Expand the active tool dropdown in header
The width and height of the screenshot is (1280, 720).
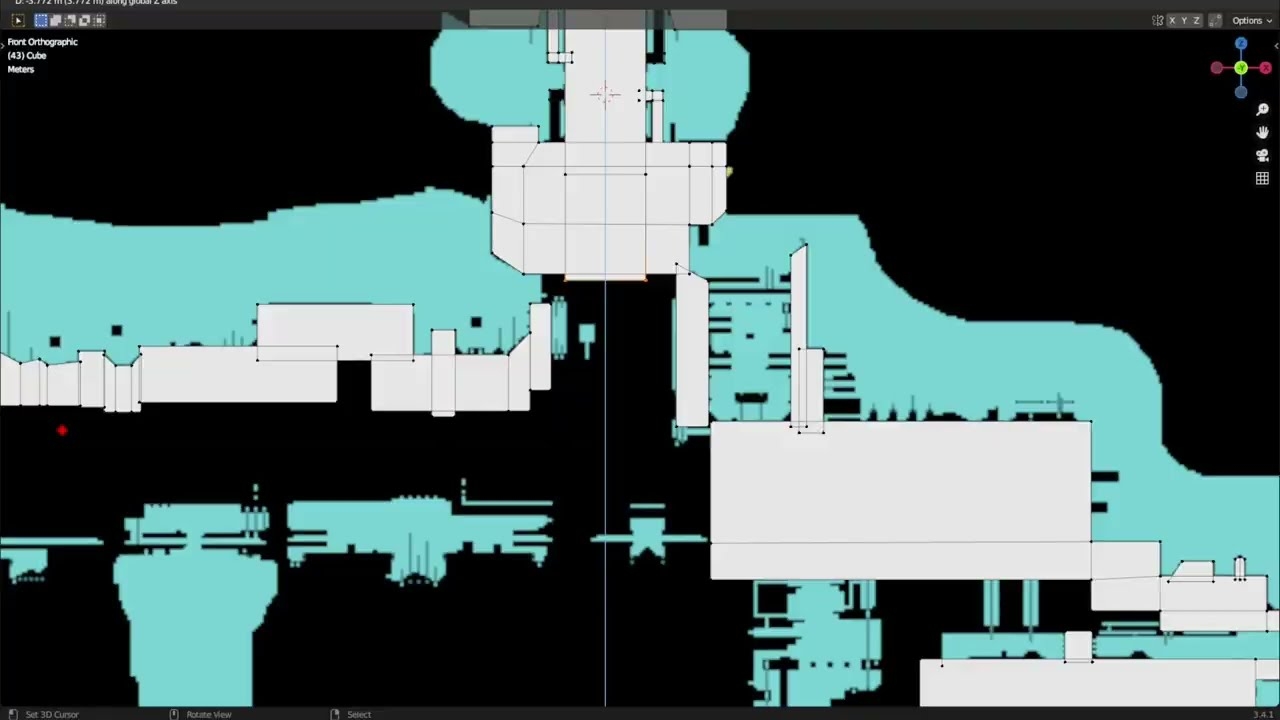coord(18,20)
